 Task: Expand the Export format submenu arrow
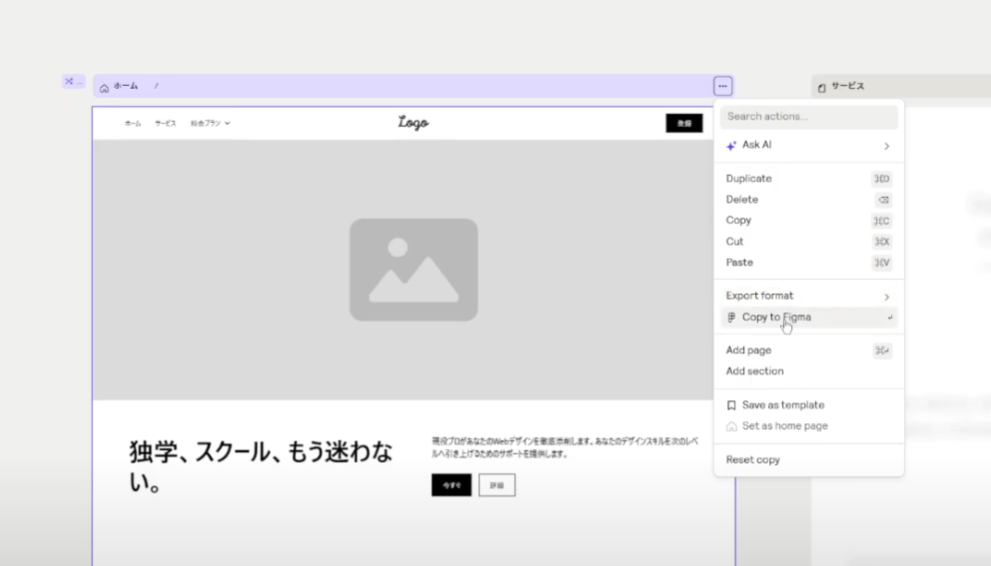886,297
